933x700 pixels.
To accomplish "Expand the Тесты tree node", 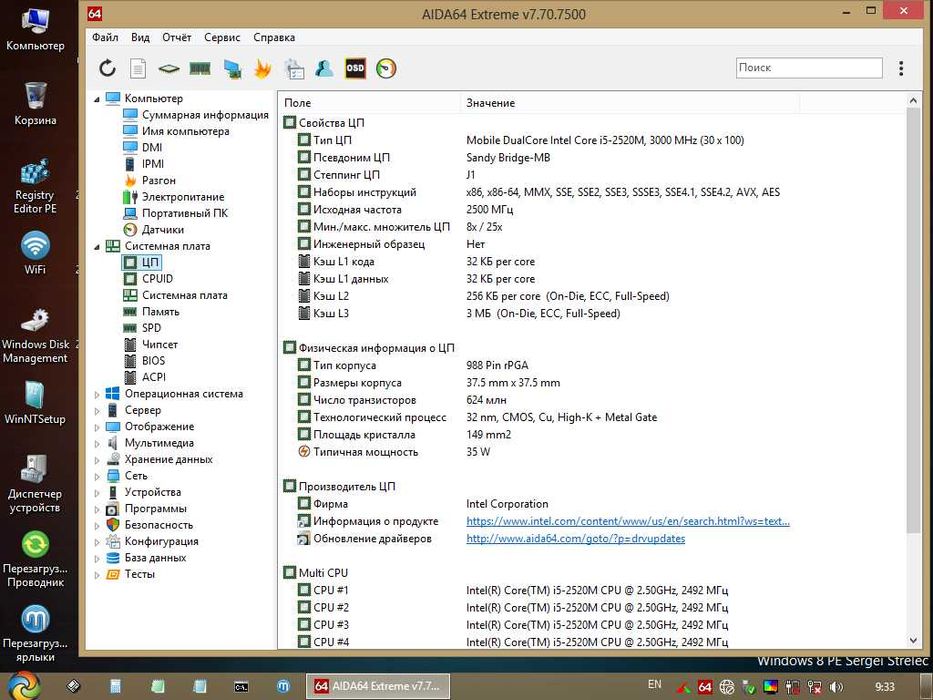I will click(x=97, y=574).
